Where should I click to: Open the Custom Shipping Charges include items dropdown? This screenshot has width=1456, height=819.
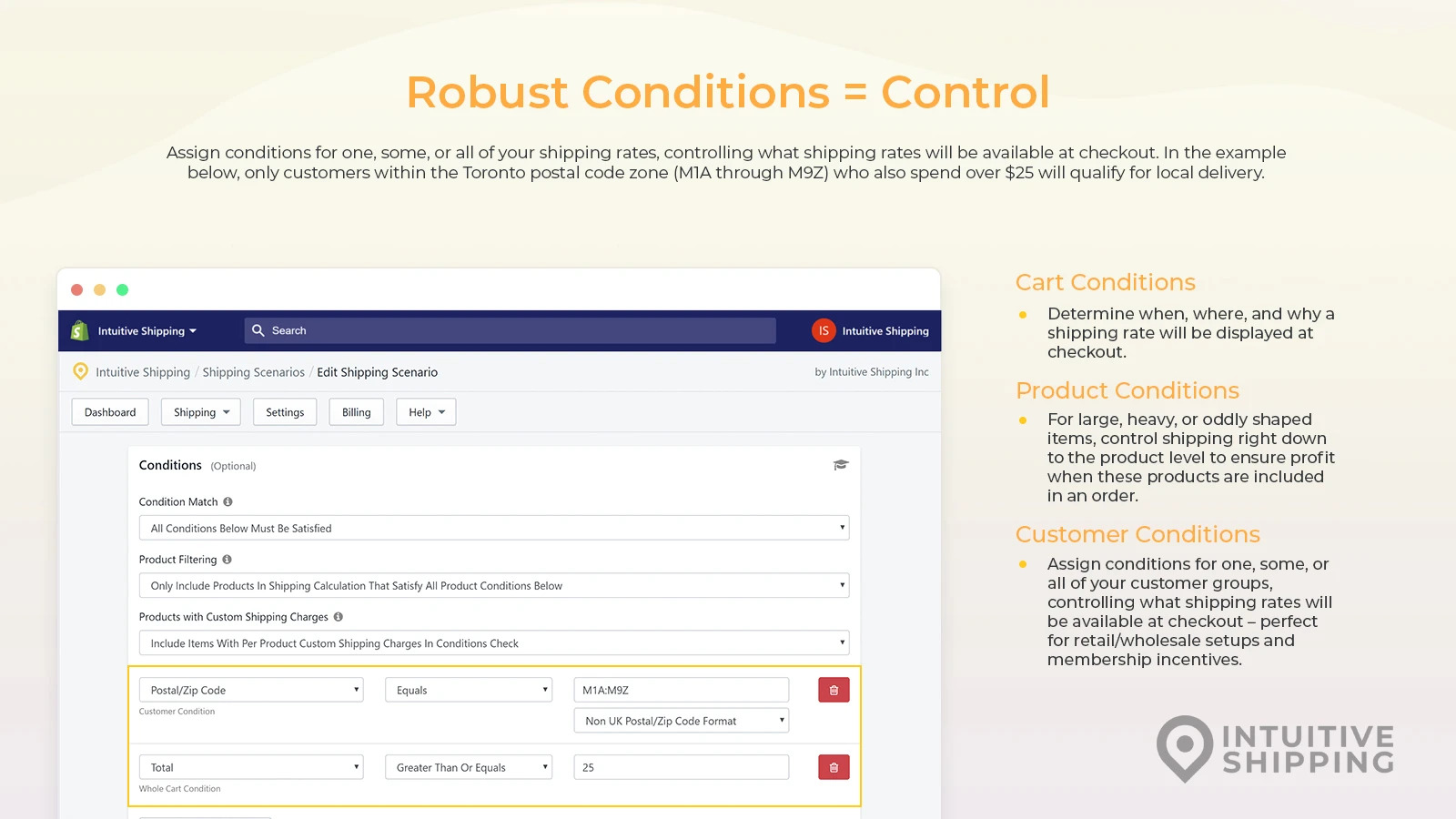pos(494,642)
